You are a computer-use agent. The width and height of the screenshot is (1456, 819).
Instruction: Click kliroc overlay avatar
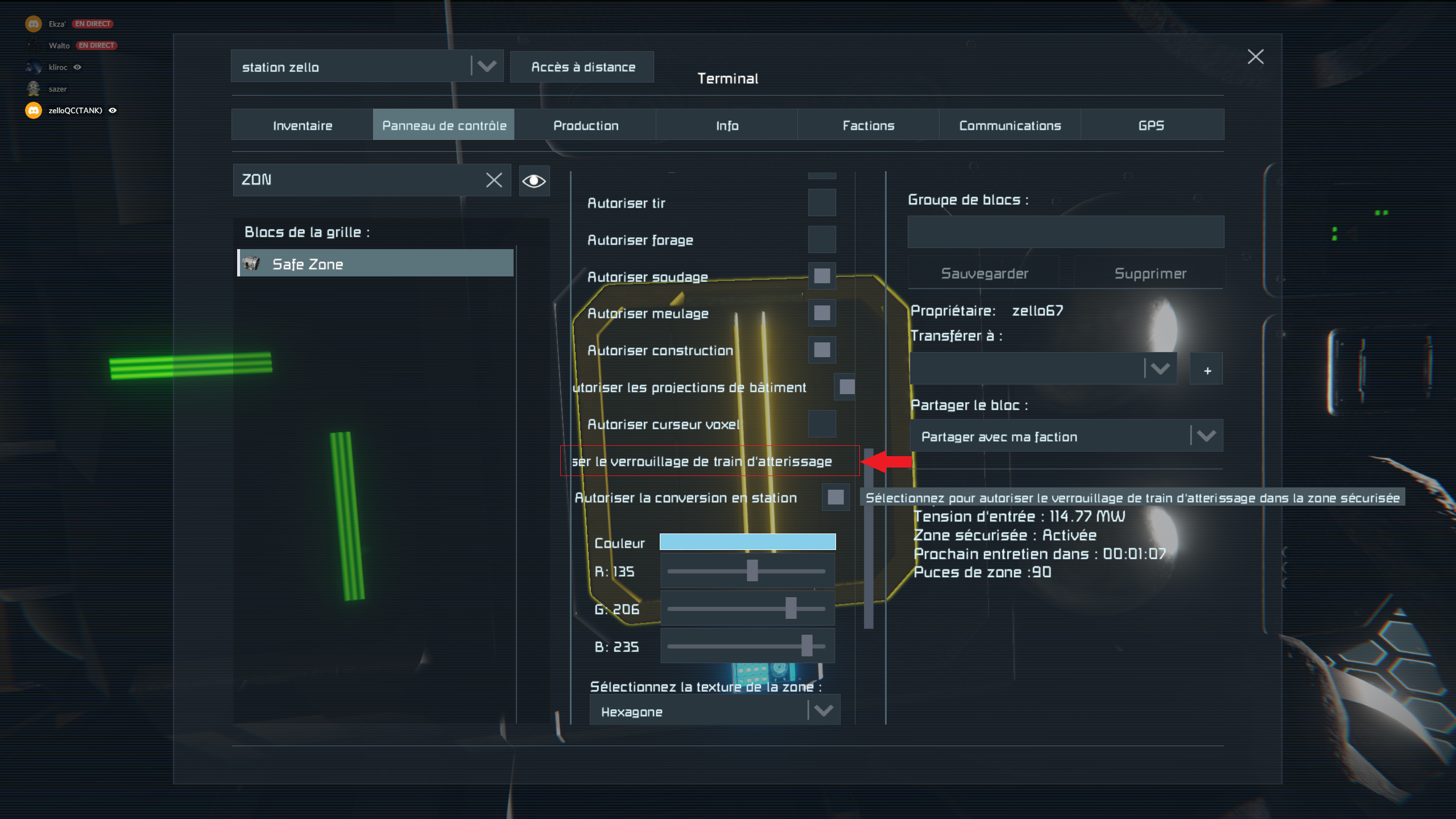pos(34,67)
